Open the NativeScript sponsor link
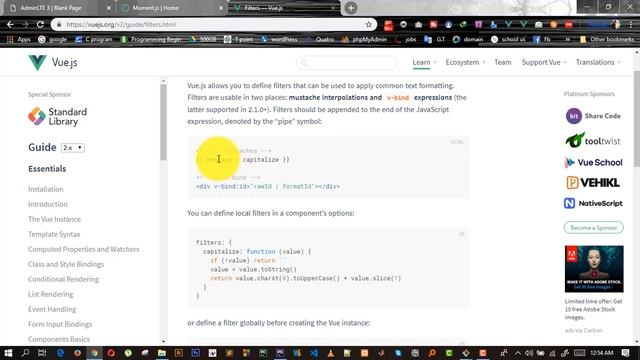Viewport: 640px width, 360px height. [x=593, y=203]
